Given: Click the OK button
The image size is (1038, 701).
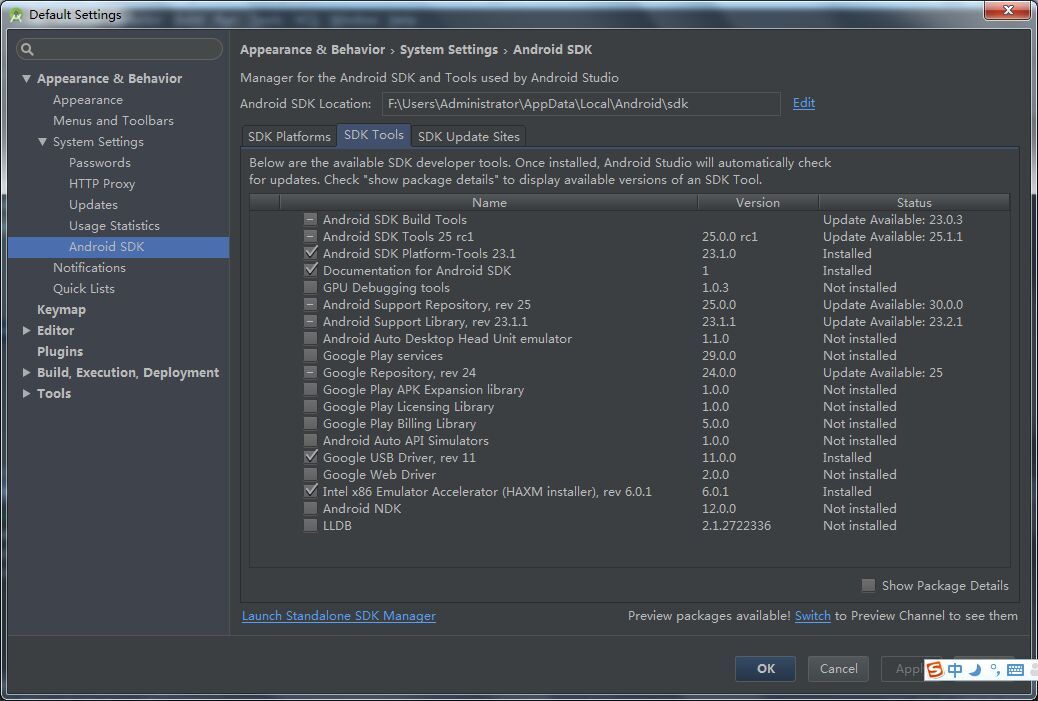Looking at the screenshot, I should pyautogui.click(x=765, y=669).
